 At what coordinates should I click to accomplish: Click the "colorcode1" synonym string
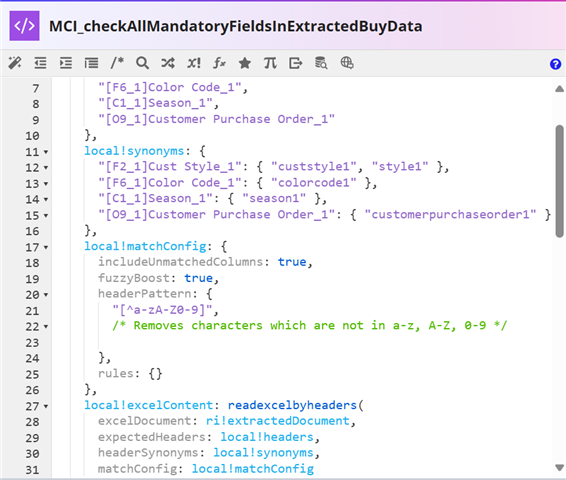click(314, 183)
